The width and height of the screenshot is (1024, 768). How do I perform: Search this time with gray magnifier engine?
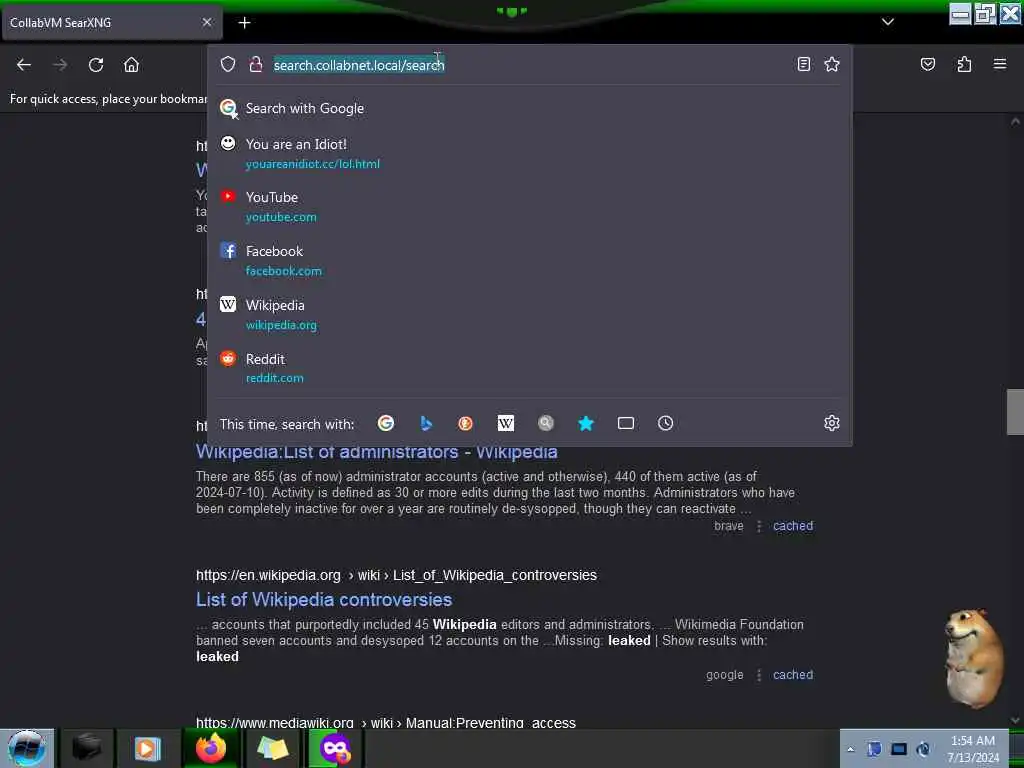coord(546,423)
